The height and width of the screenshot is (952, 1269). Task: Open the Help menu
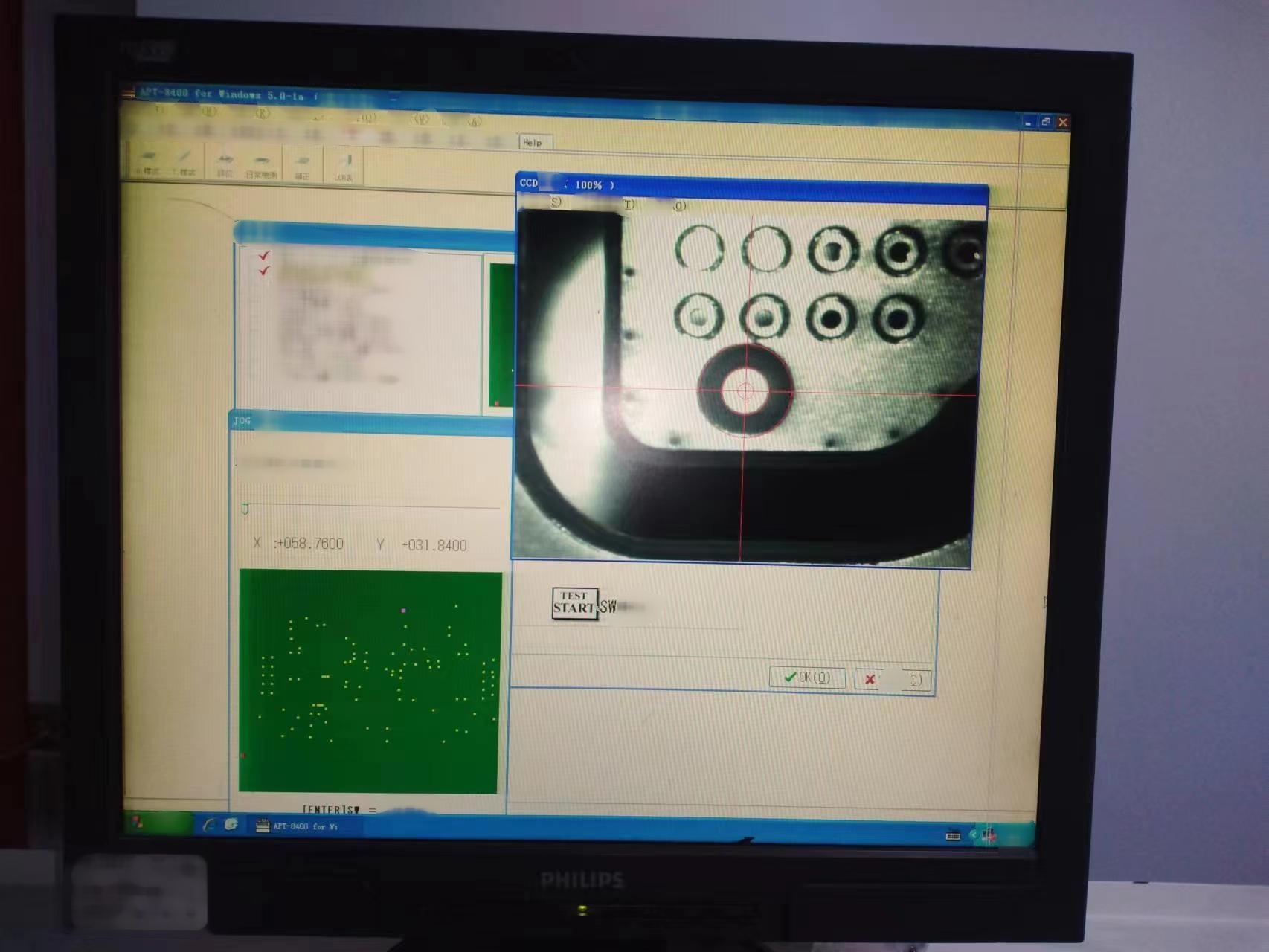(535, 142)
